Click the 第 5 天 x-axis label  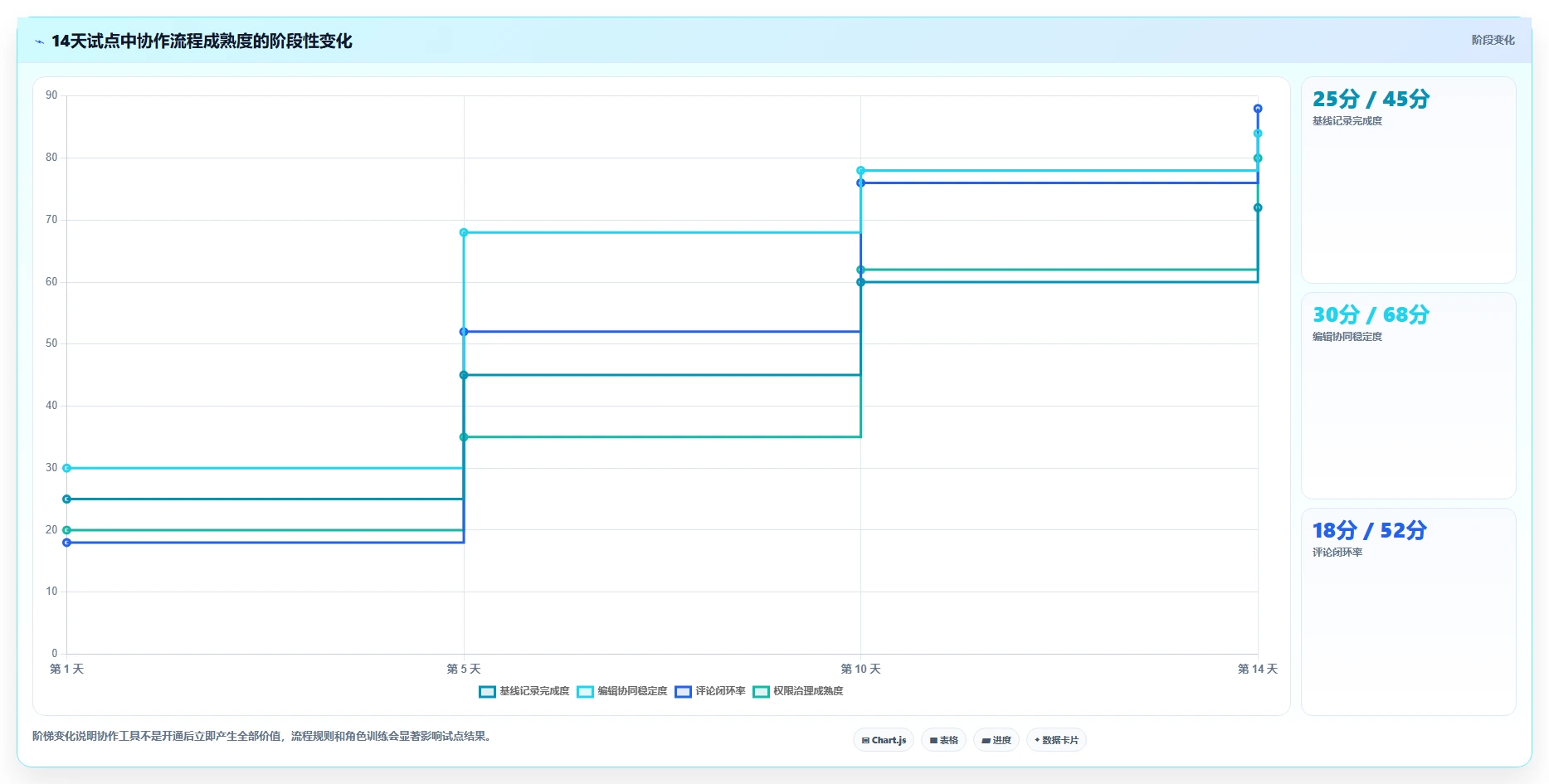click(x=464, y=669)
